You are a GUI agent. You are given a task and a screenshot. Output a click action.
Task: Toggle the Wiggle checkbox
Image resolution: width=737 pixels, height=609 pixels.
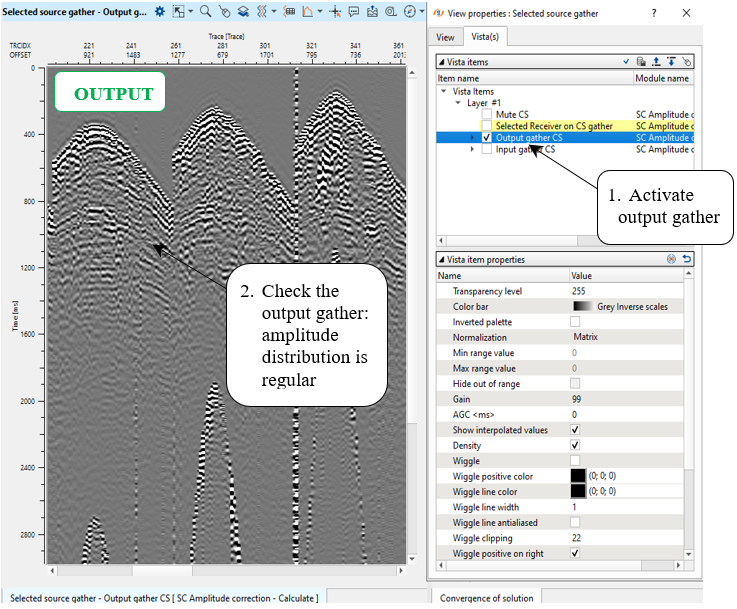pyautogui.click(x=575, y=461)
